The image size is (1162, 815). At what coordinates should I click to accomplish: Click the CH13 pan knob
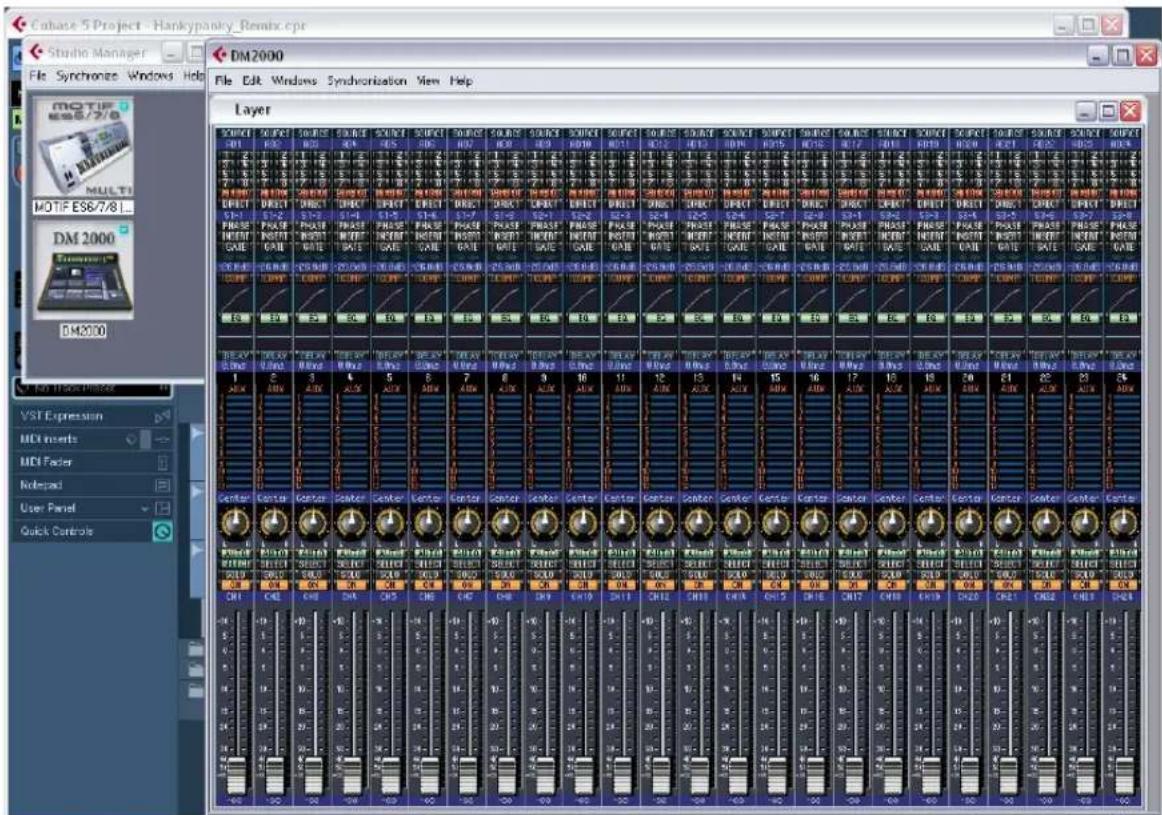tap(698, 523)
